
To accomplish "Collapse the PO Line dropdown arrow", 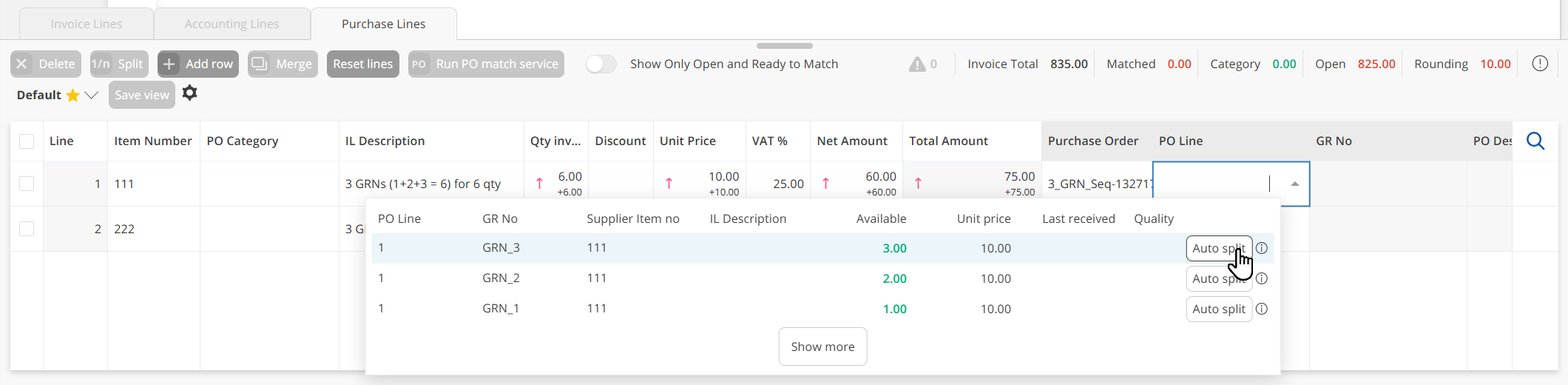I will pyautogui.click(x=1294, y=184).
